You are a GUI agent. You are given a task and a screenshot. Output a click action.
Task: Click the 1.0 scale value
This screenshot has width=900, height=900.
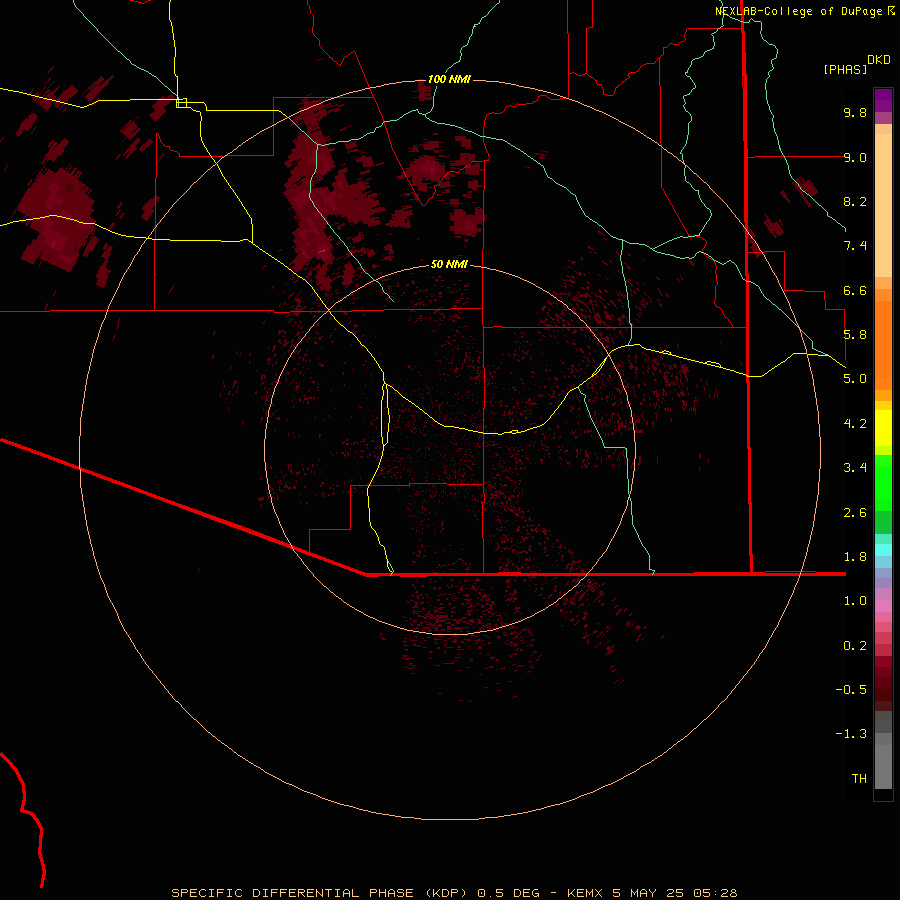point(855,601)
